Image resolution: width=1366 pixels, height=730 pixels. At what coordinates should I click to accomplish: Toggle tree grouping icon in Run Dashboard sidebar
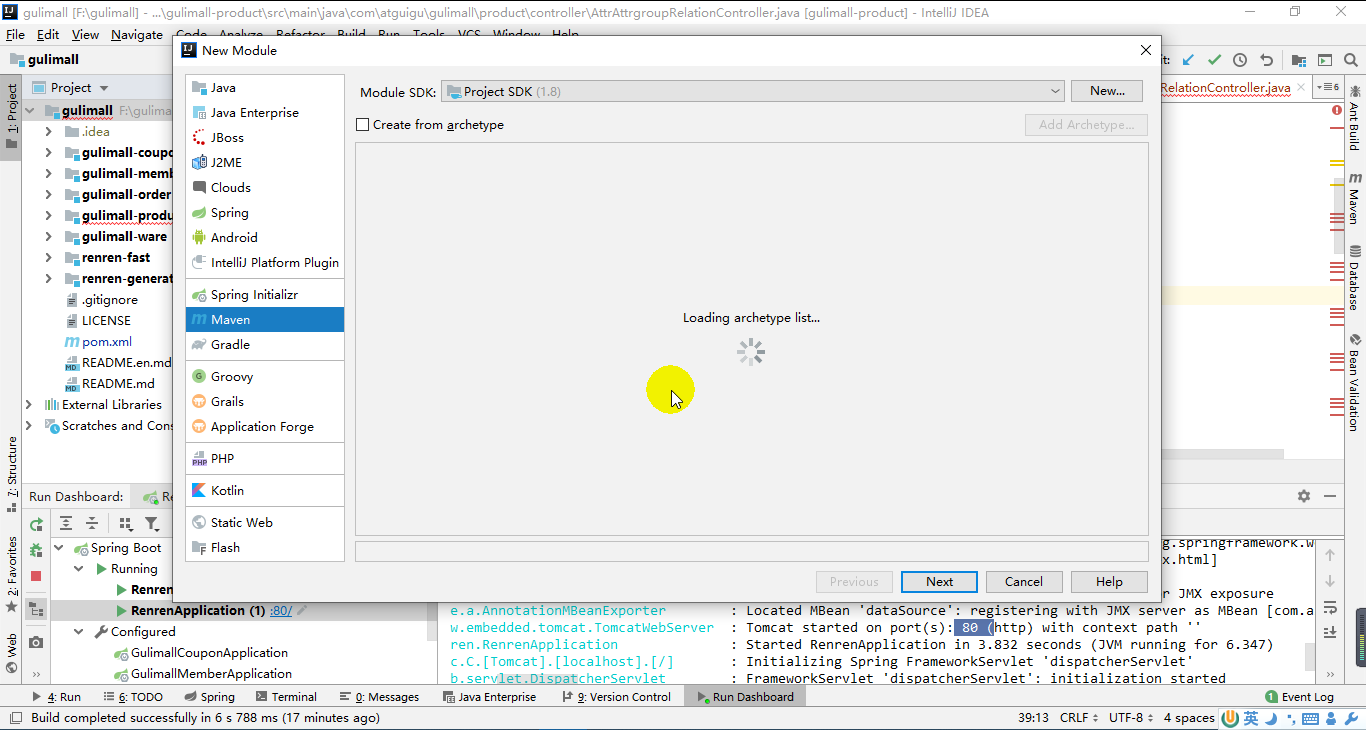tap(36, 609)
